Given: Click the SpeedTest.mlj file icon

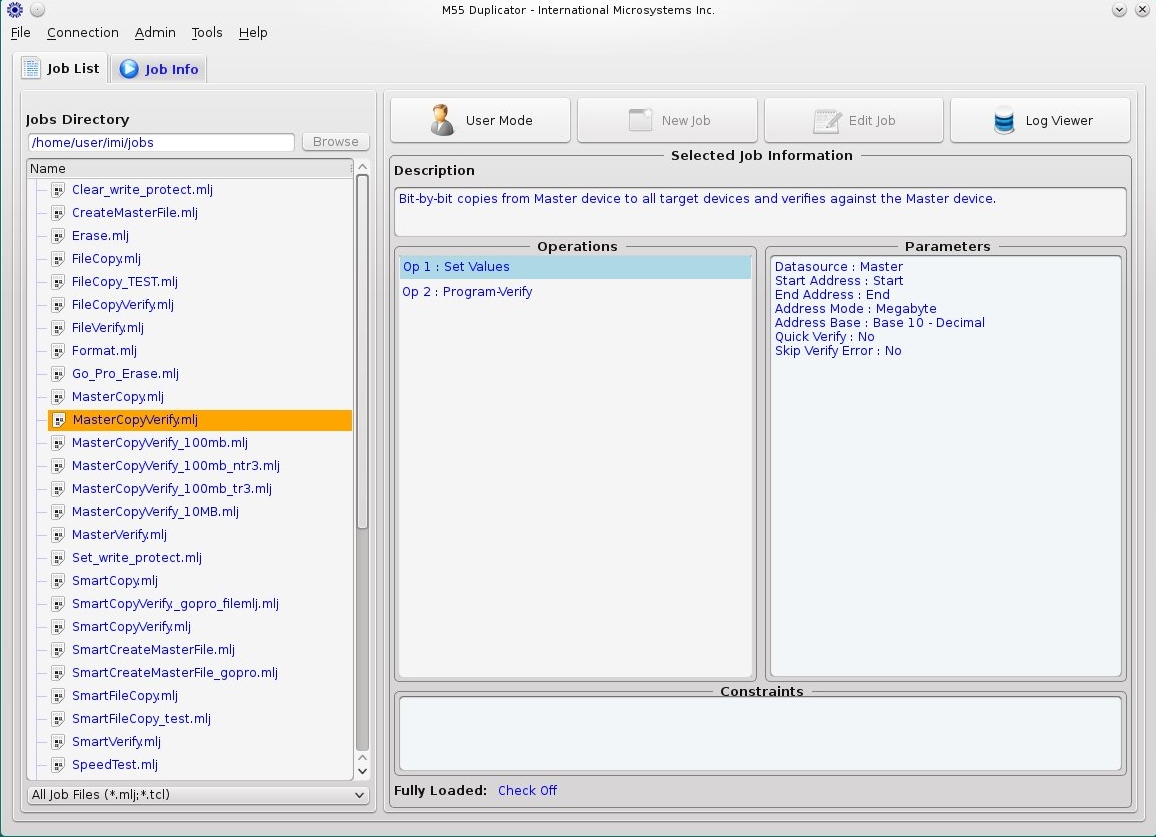Looking at the screenshot, I should (58, 765).
